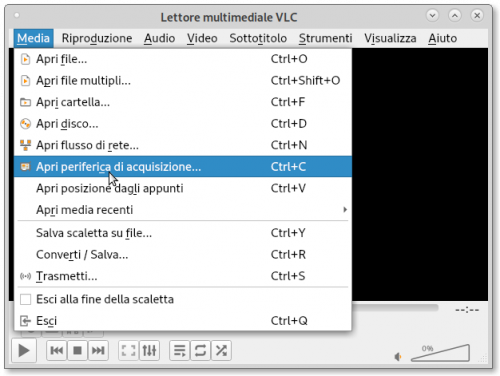Click the broadcast icon beside Trasmetti
The image size is (500, 376).
[x=25, y=276]
